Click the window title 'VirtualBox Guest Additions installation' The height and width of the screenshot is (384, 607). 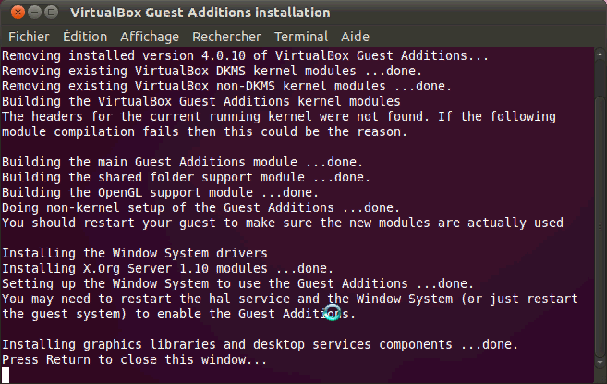(x=200, y=12)
